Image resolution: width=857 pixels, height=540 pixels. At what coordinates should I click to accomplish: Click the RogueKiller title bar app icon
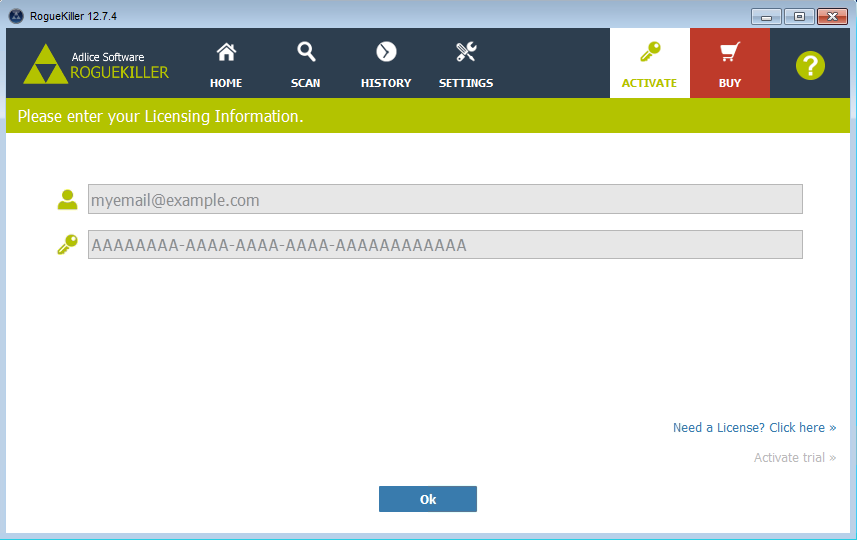coord(16,16)
